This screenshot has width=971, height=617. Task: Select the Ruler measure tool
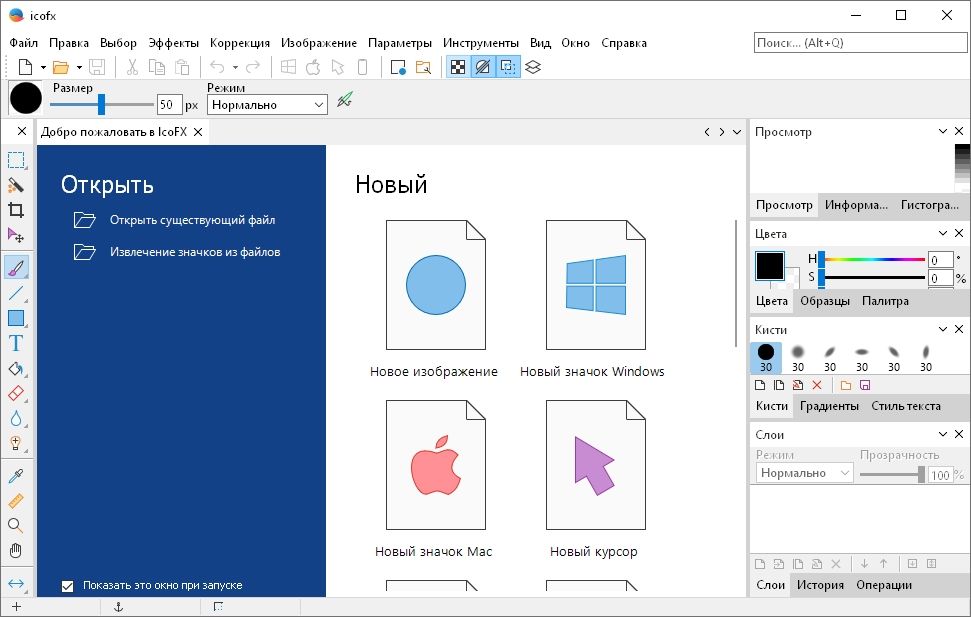(x=16, y=501)
